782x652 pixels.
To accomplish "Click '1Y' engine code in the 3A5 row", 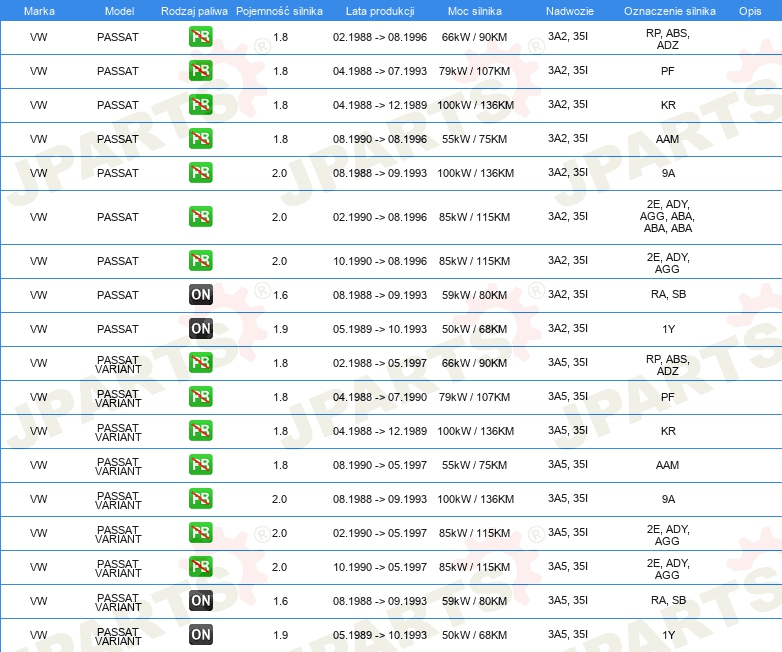I will pos(668,635).
